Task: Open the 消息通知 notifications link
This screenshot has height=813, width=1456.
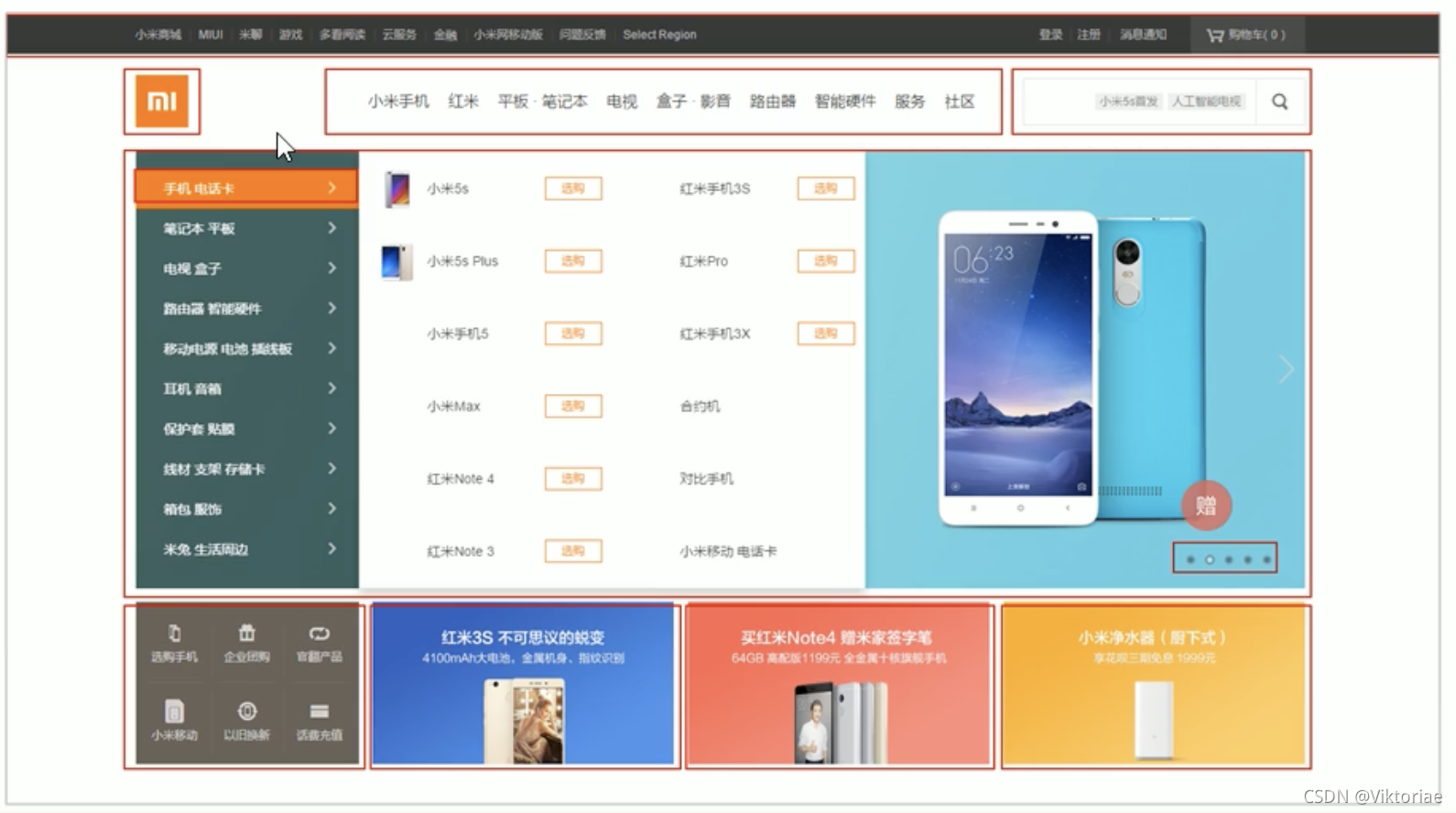Action: coord(1143,35)
